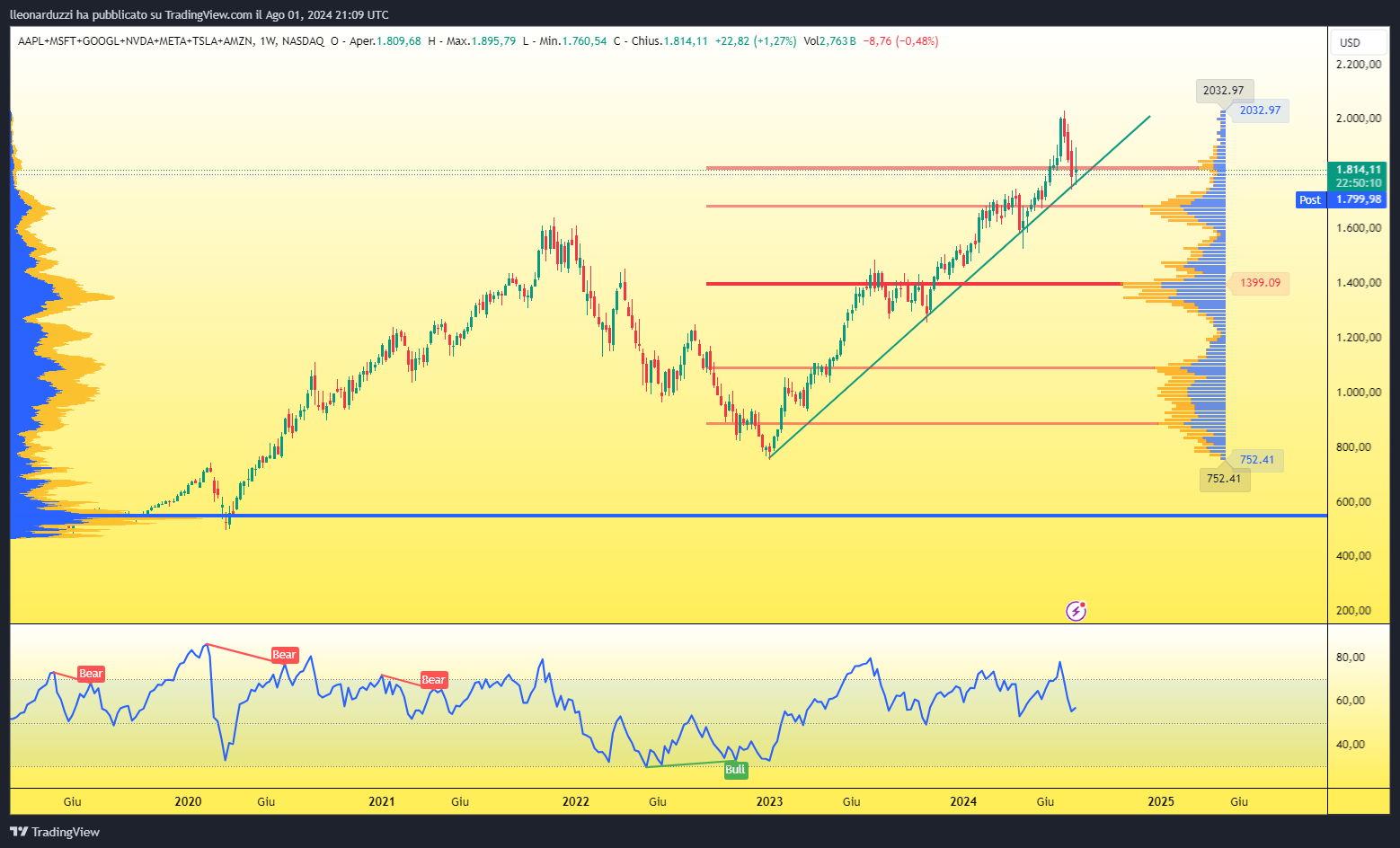Viewport: 1400px width, 848px height.
Task: Click the +22,82 (+1,27%) change value
Action: [756, 41]
